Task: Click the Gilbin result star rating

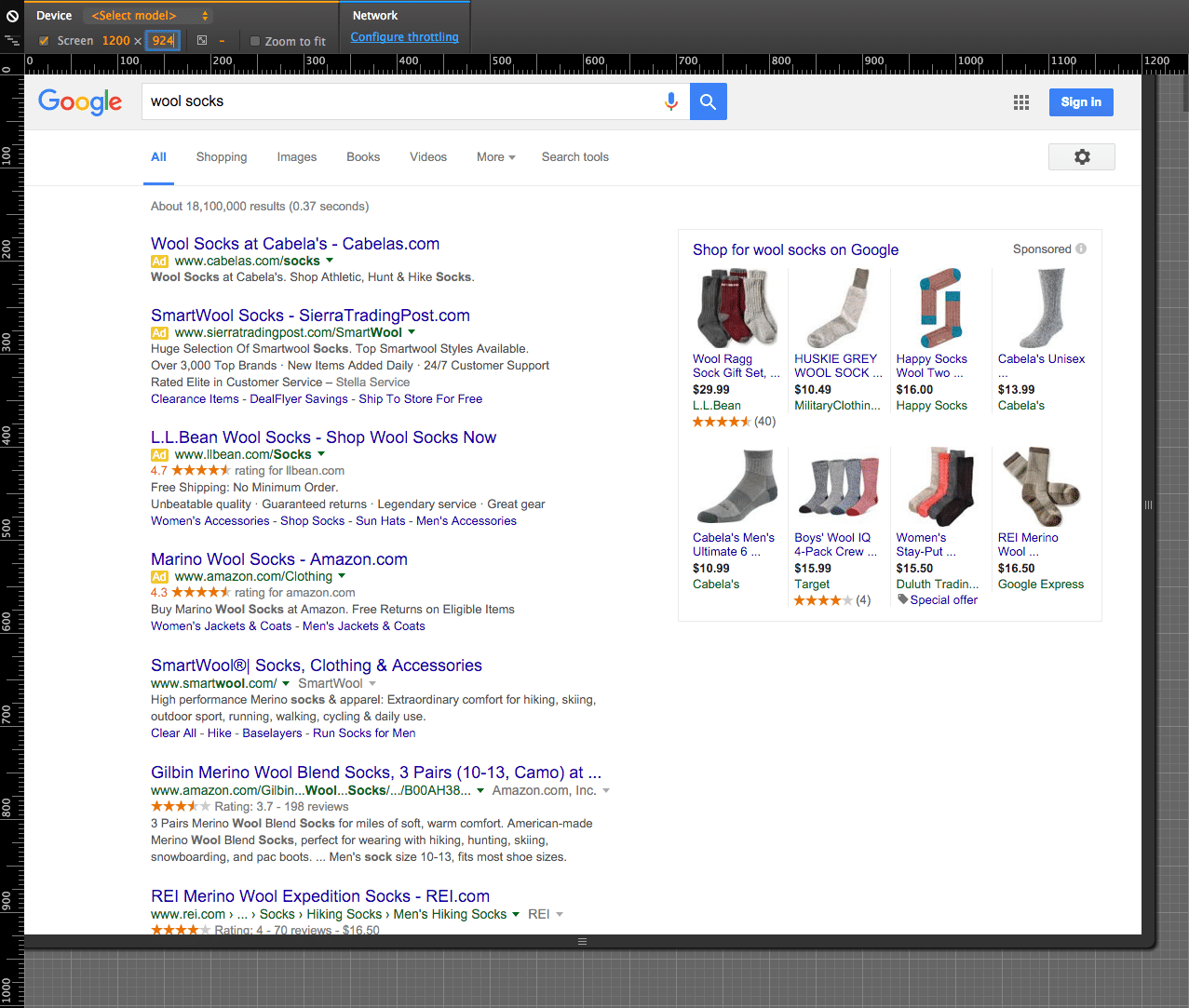Action: [x=181, y=807]
